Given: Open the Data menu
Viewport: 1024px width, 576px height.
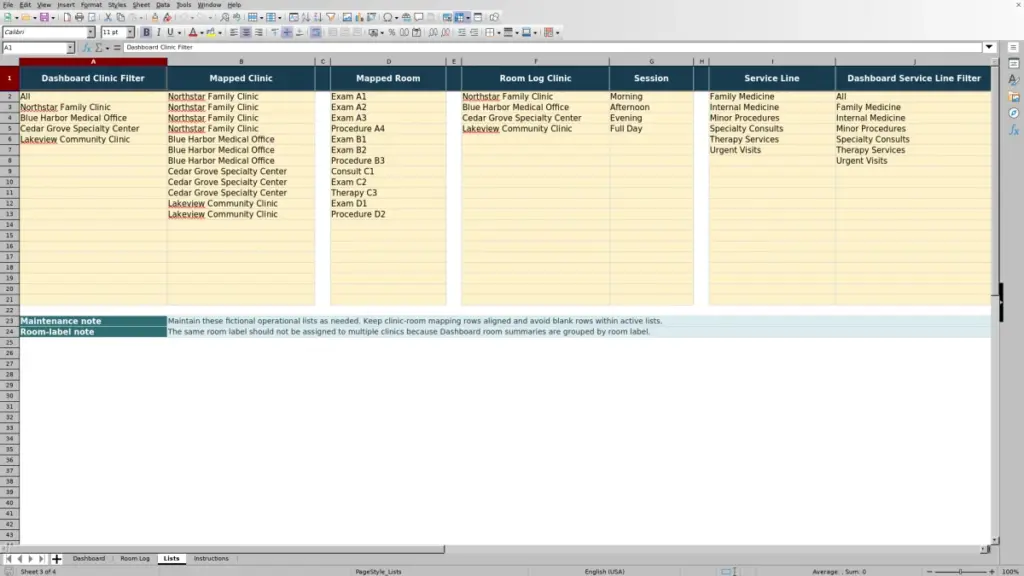Looking at the screenshot, I should coord(163,5).
